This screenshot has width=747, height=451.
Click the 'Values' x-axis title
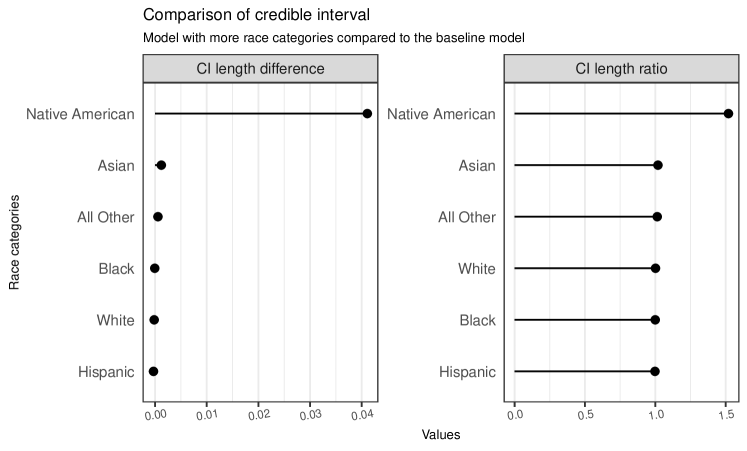tap(441, 435)
